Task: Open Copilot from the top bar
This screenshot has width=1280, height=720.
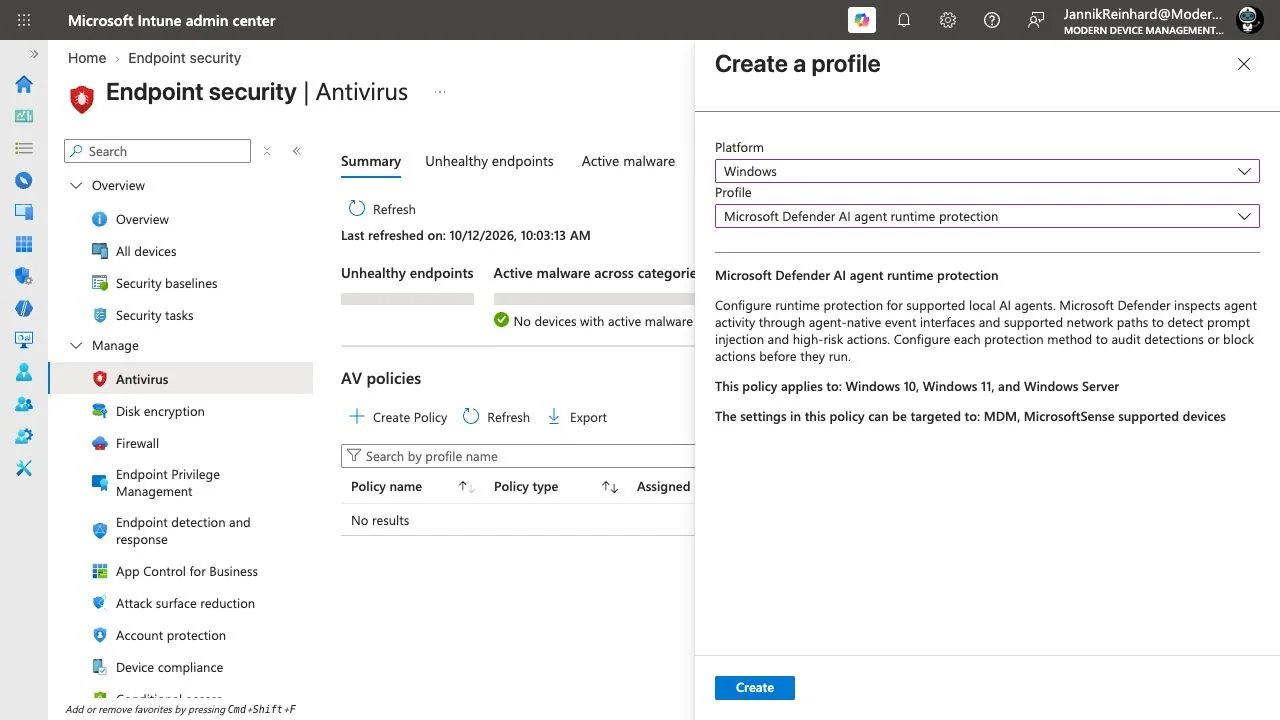Action: (861, 20)
